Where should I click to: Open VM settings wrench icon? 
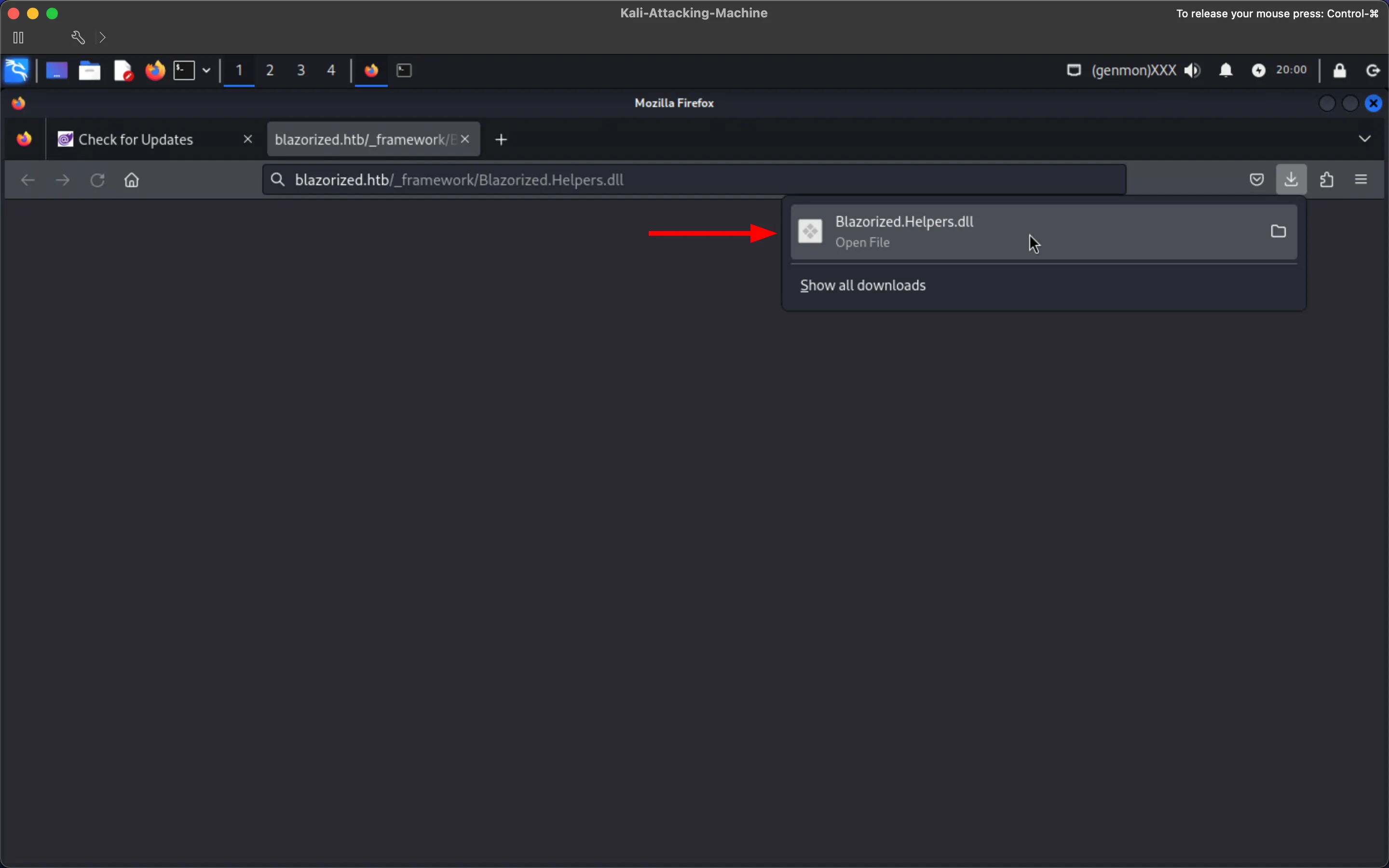pyautogui.click(x=78, y=38)
